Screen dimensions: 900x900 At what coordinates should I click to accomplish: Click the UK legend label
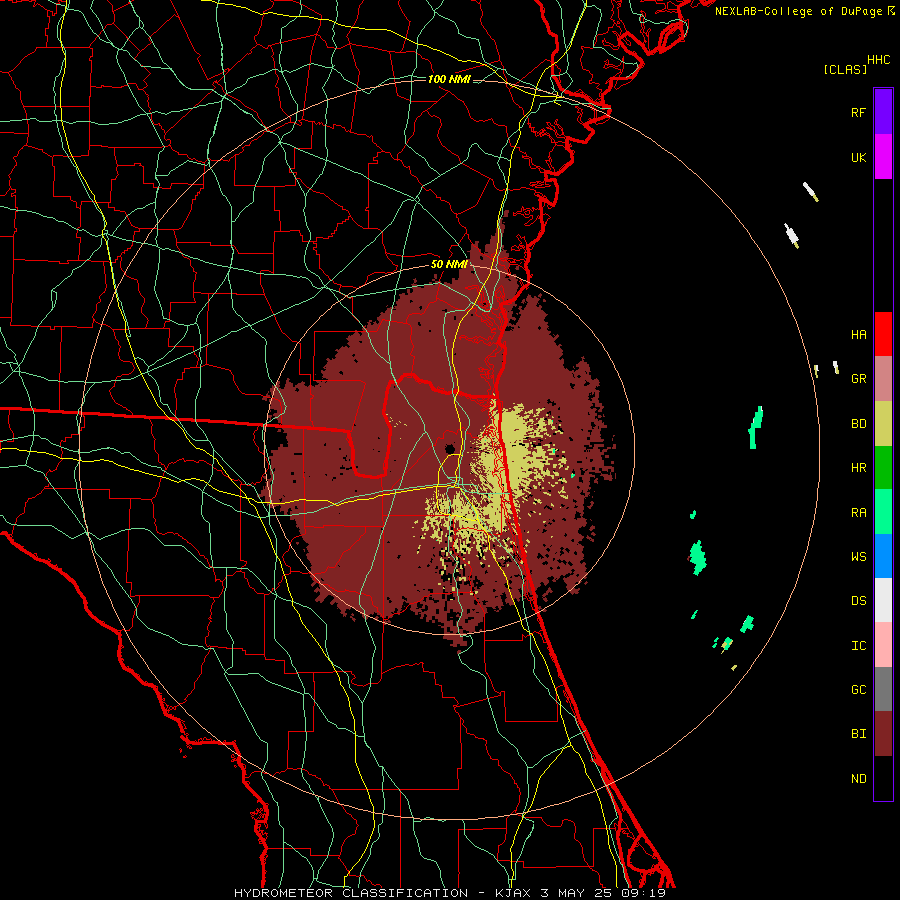click(858, 157)
